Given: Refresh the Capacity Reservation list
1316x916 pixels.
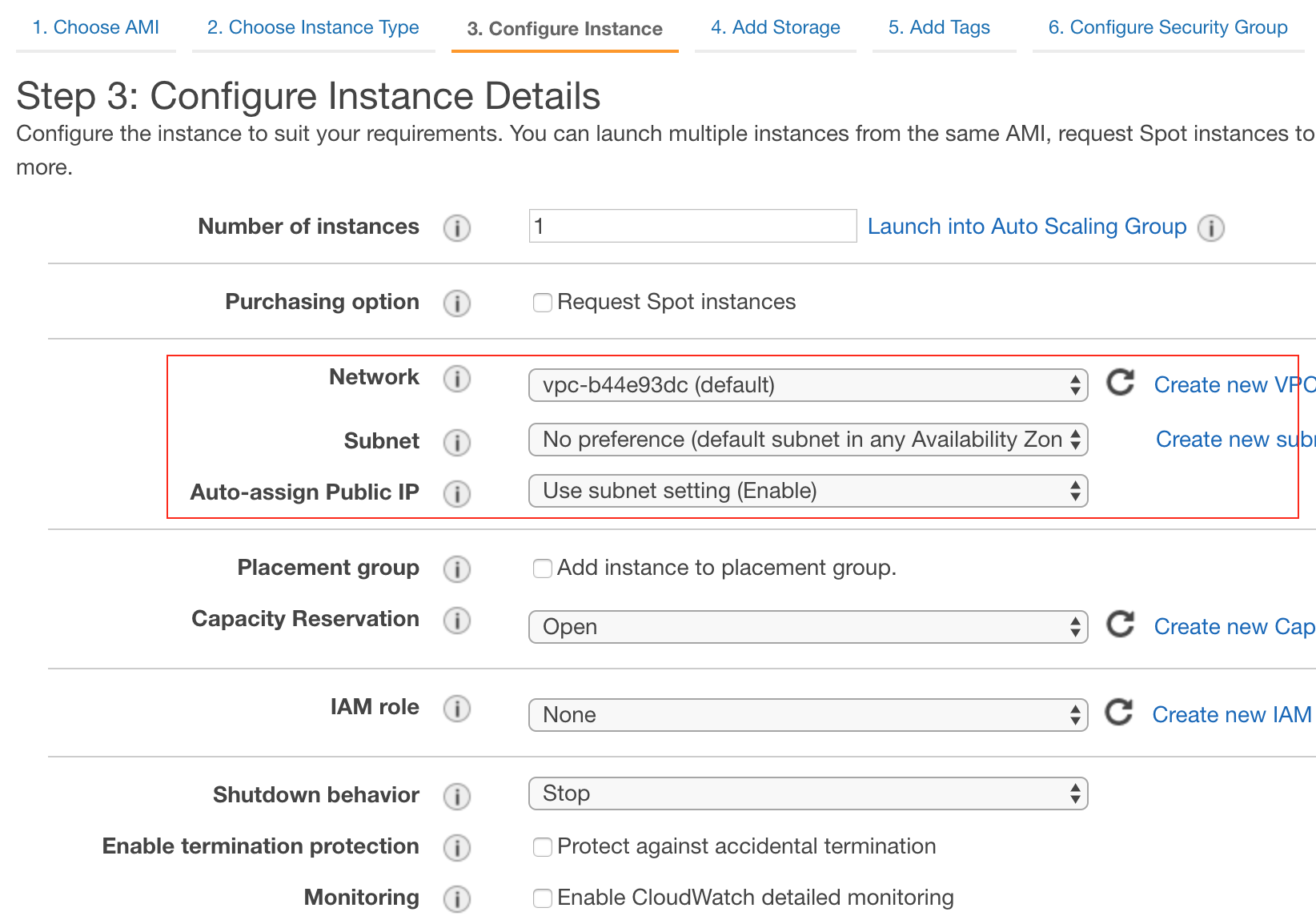Looking at the screenshot, I should tap(1121, 625).
